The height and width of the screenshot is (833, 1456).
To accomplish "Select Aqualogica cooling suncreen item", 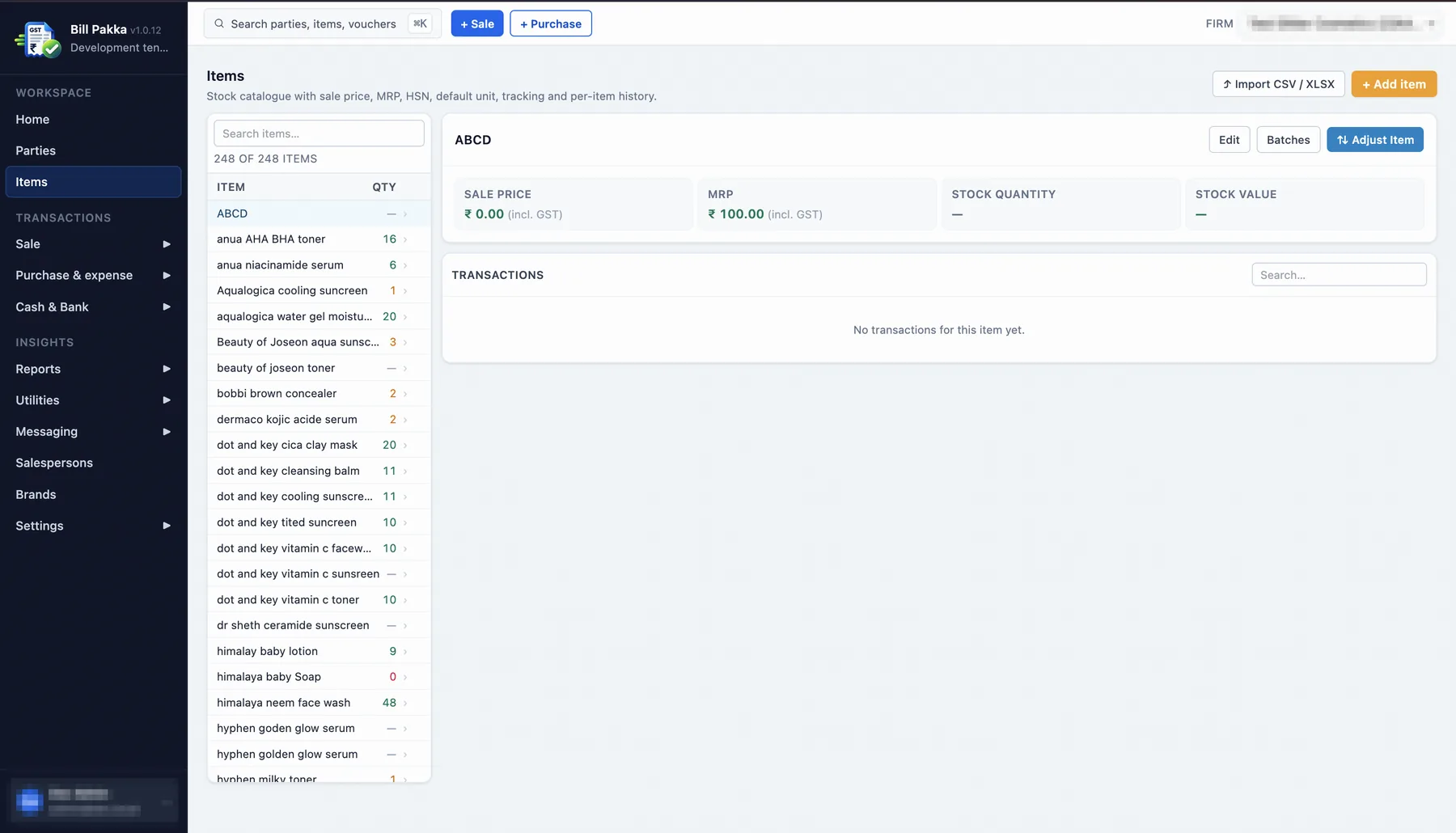I will (319, 291).
